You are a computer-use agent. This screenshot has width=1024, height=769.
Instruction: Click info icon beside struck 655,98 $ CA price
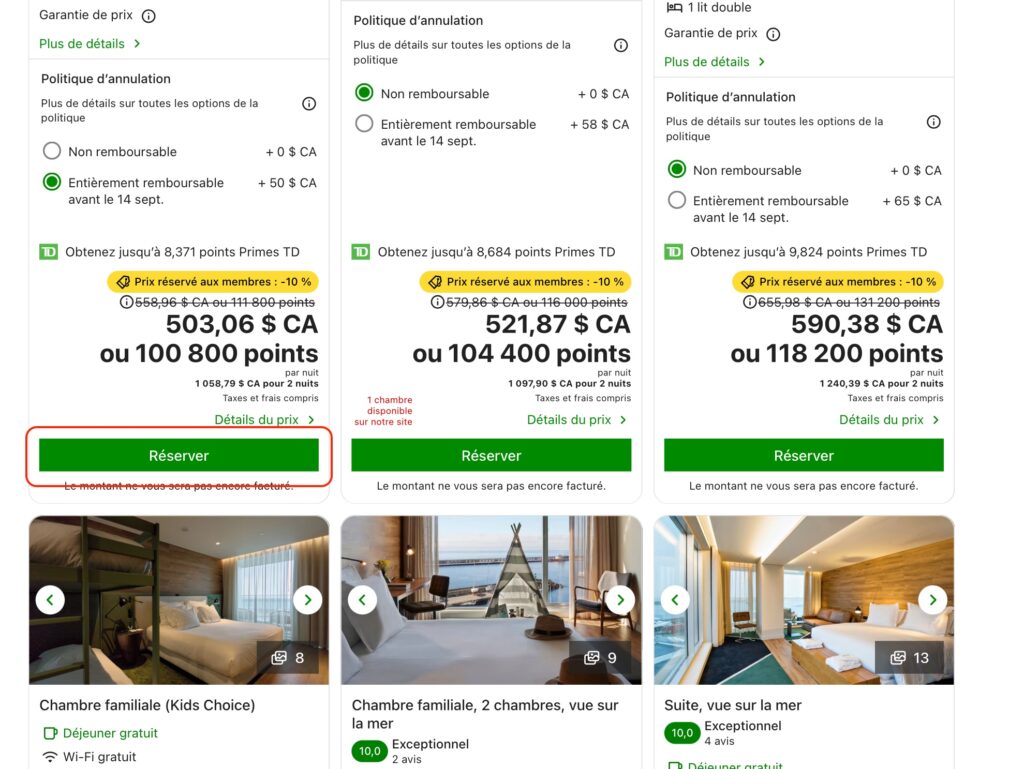pos(751,302)
